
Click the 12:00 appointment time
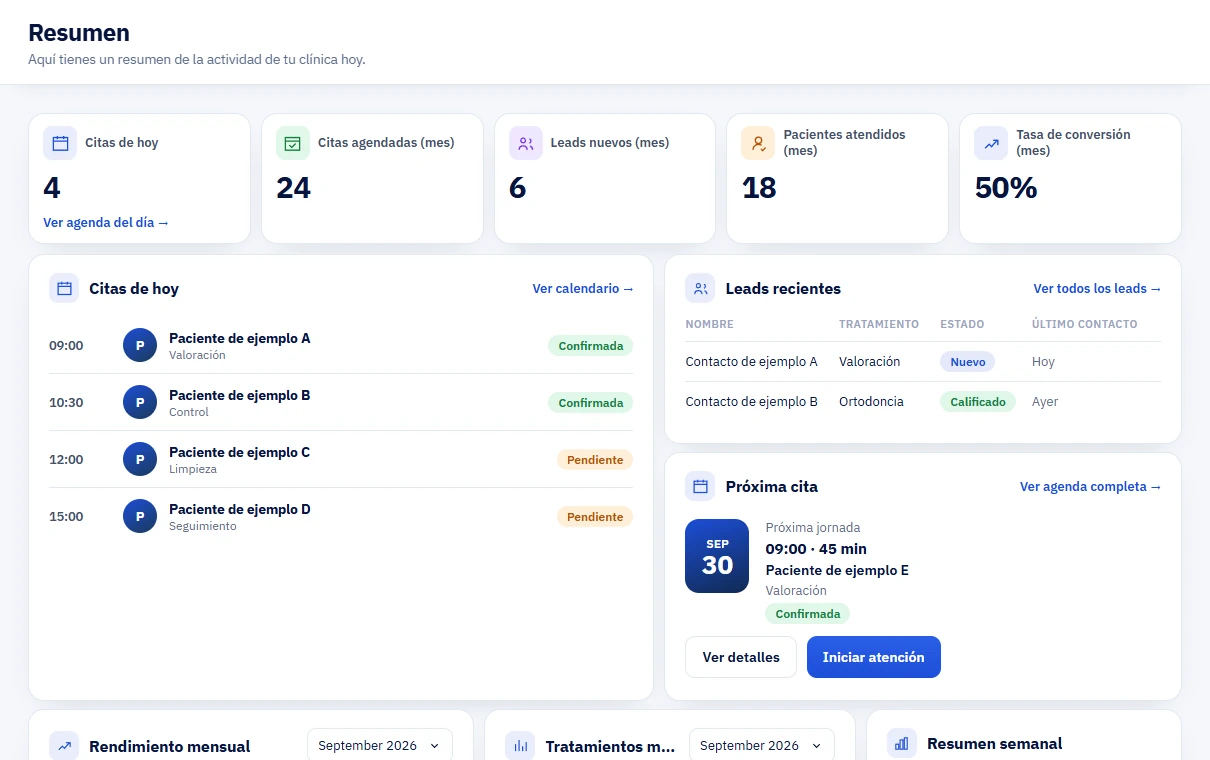(x=66, y=460)
